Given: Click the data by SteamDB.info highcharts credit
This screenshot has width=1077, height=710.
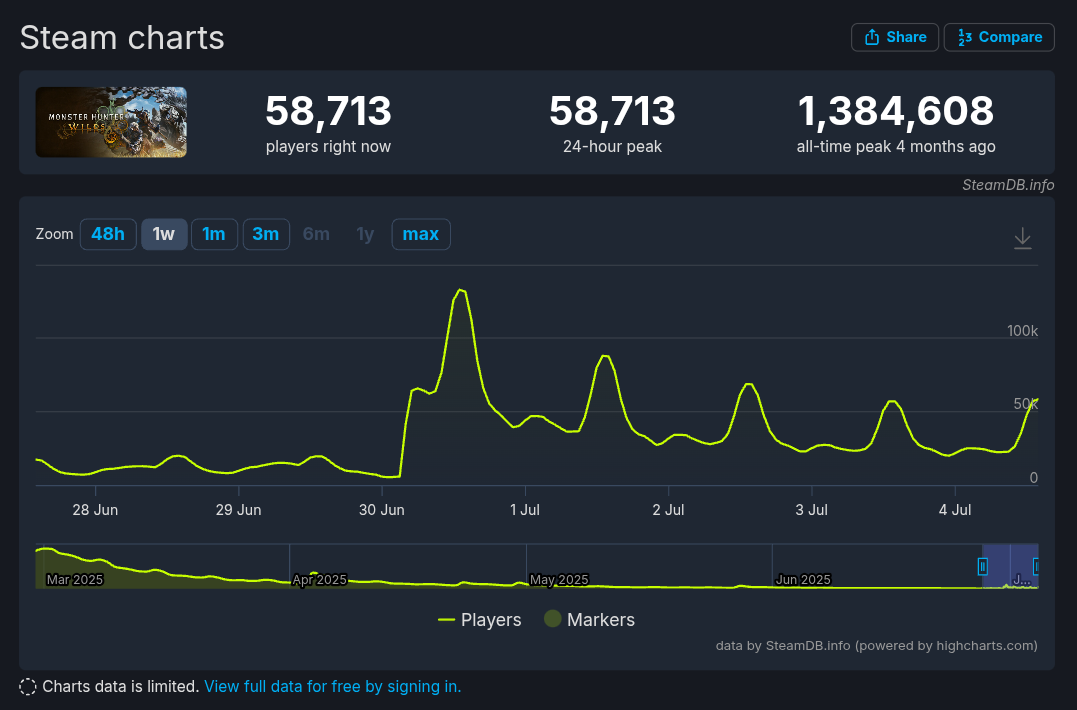Looking at the screenshot, I should 876,645.
